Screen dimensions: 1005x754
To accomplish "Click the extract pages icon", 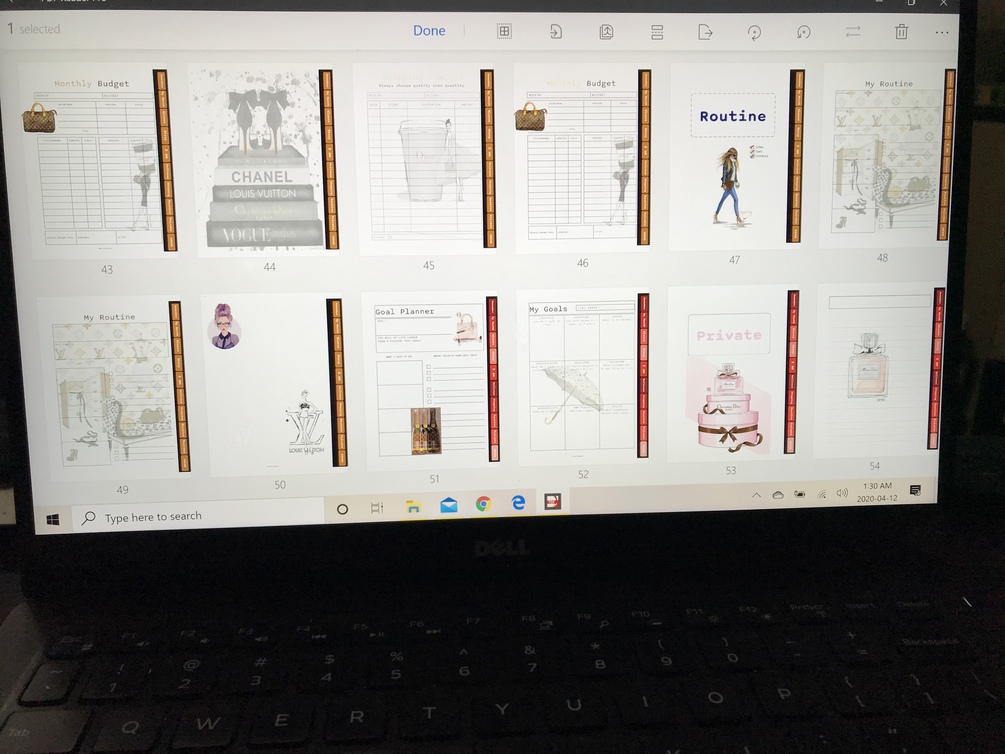I will coord(606,31).
